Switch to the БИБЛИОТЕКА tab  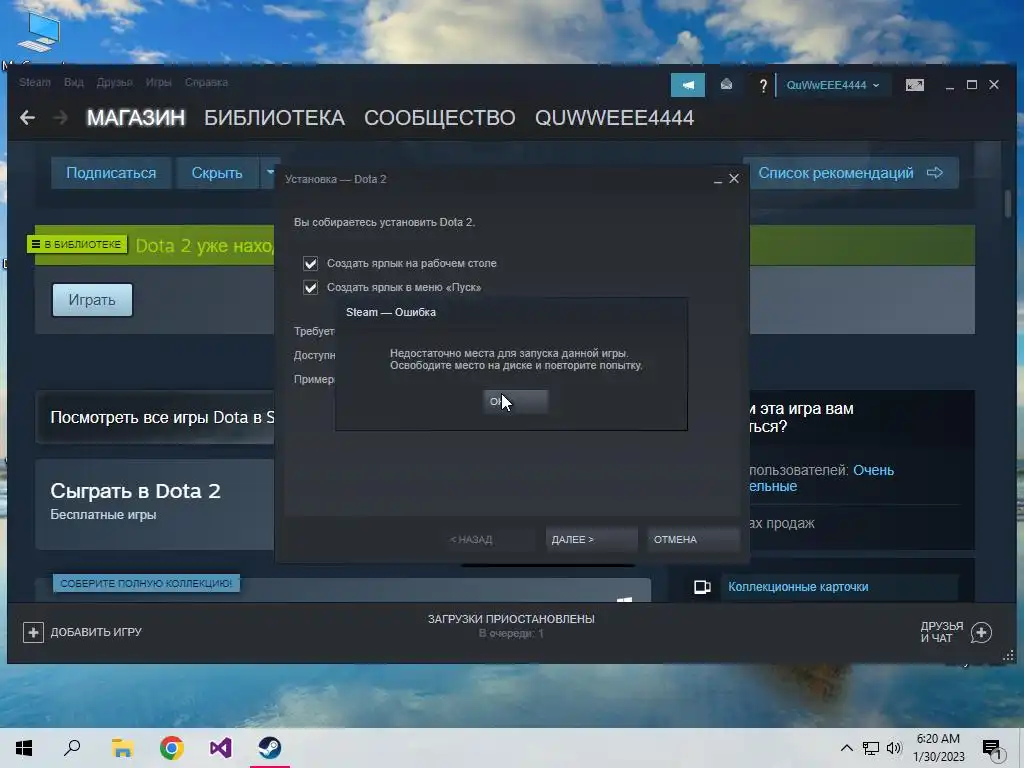point(274,118)
